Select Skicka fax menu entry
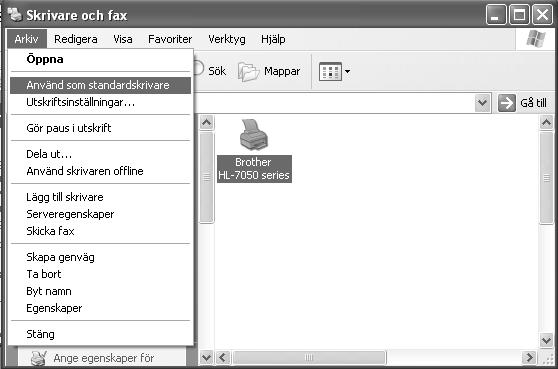Image resolution: width=558 pixels, height=369 pixels. (x=100, y=231)
